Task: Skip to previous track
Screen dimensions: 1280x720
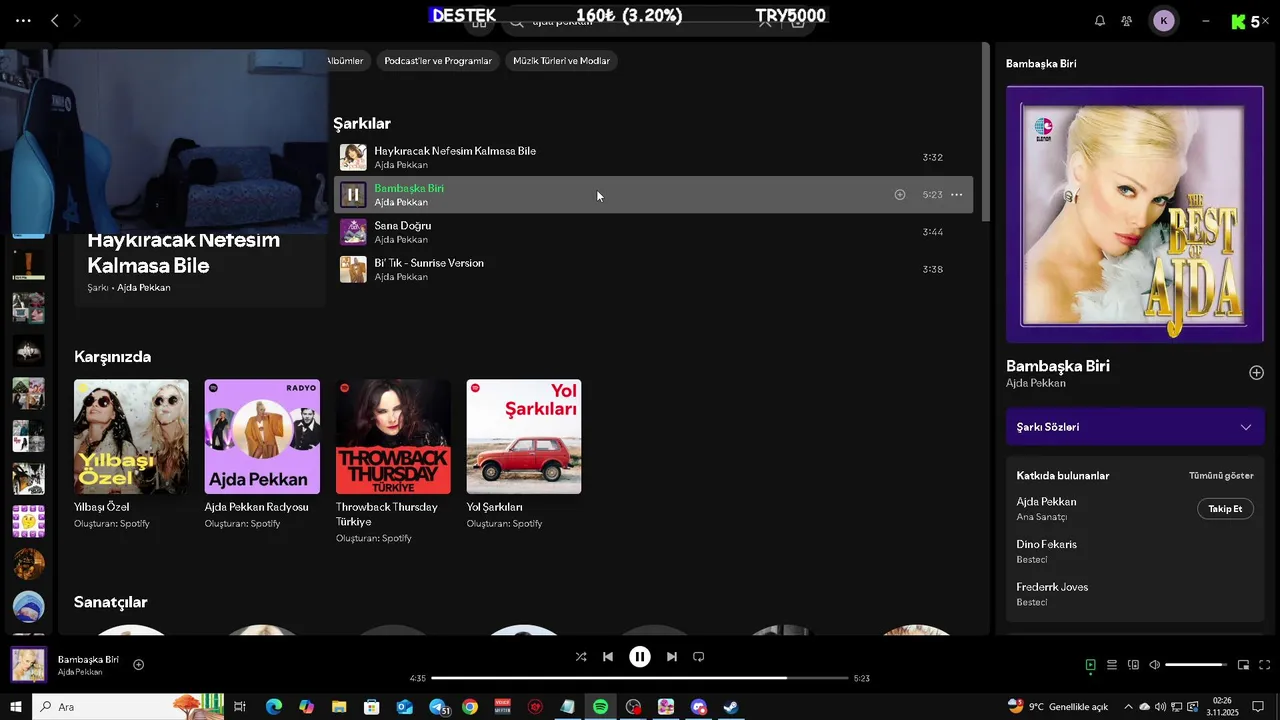Action: click(x=608, y=657)
